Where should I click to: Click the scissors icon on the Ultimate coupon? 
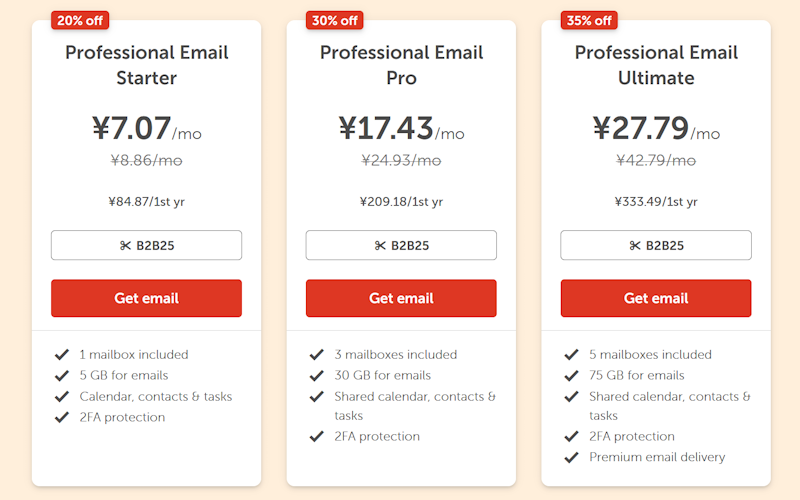click(635, 246)
